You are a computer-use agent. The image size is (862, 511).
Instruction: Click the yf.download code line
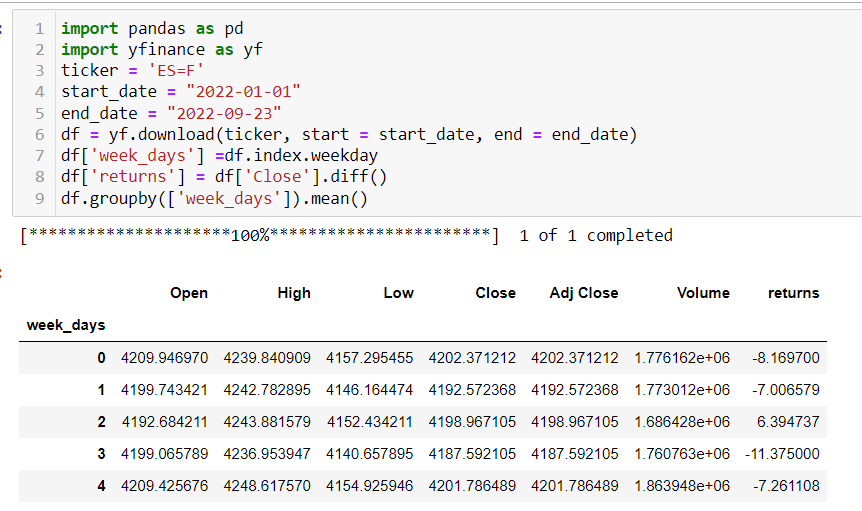(349, 135)
